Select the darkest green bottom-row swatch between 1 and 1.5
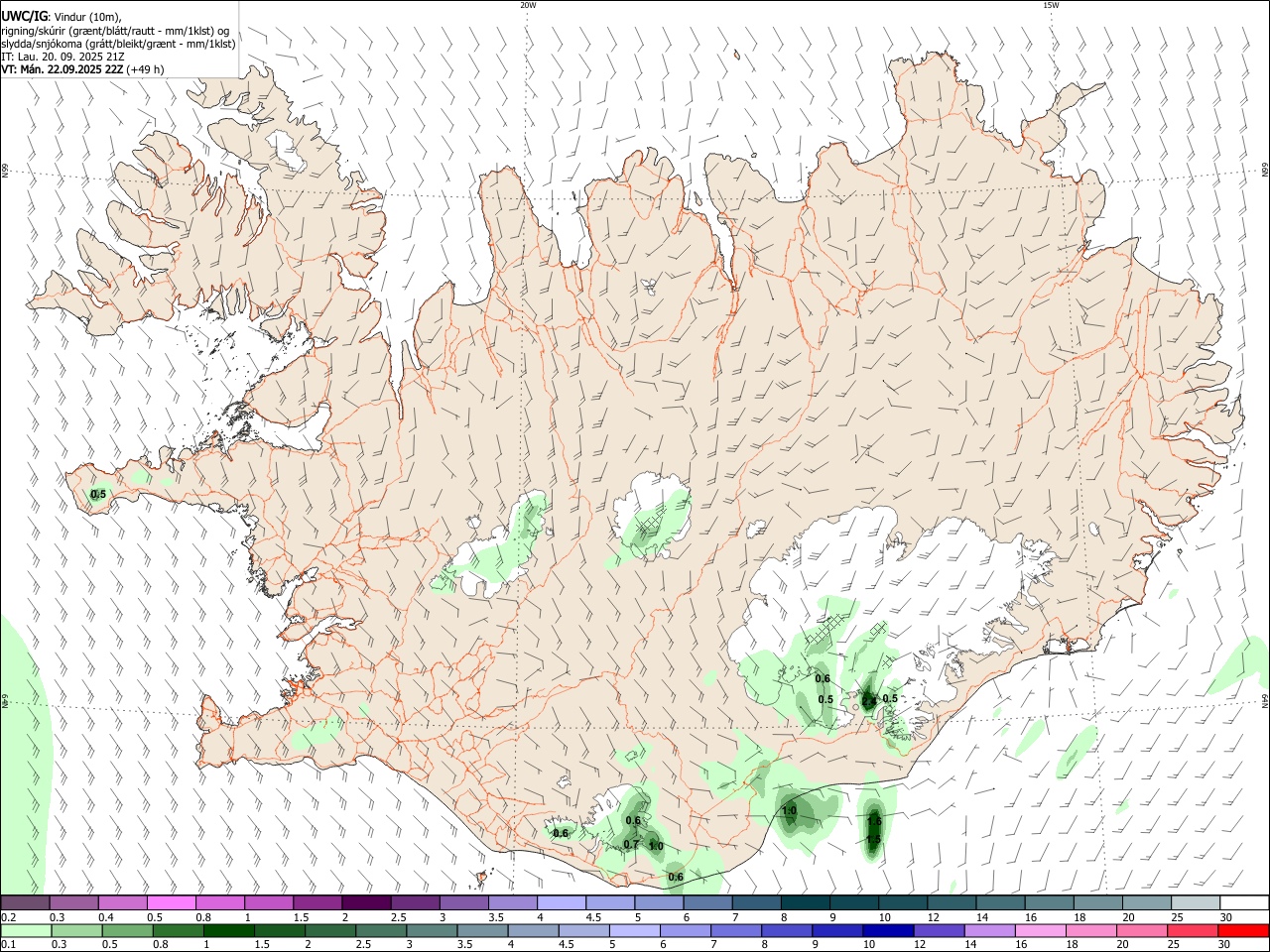Screen dimensions: 1270x952 pos(229,930)
